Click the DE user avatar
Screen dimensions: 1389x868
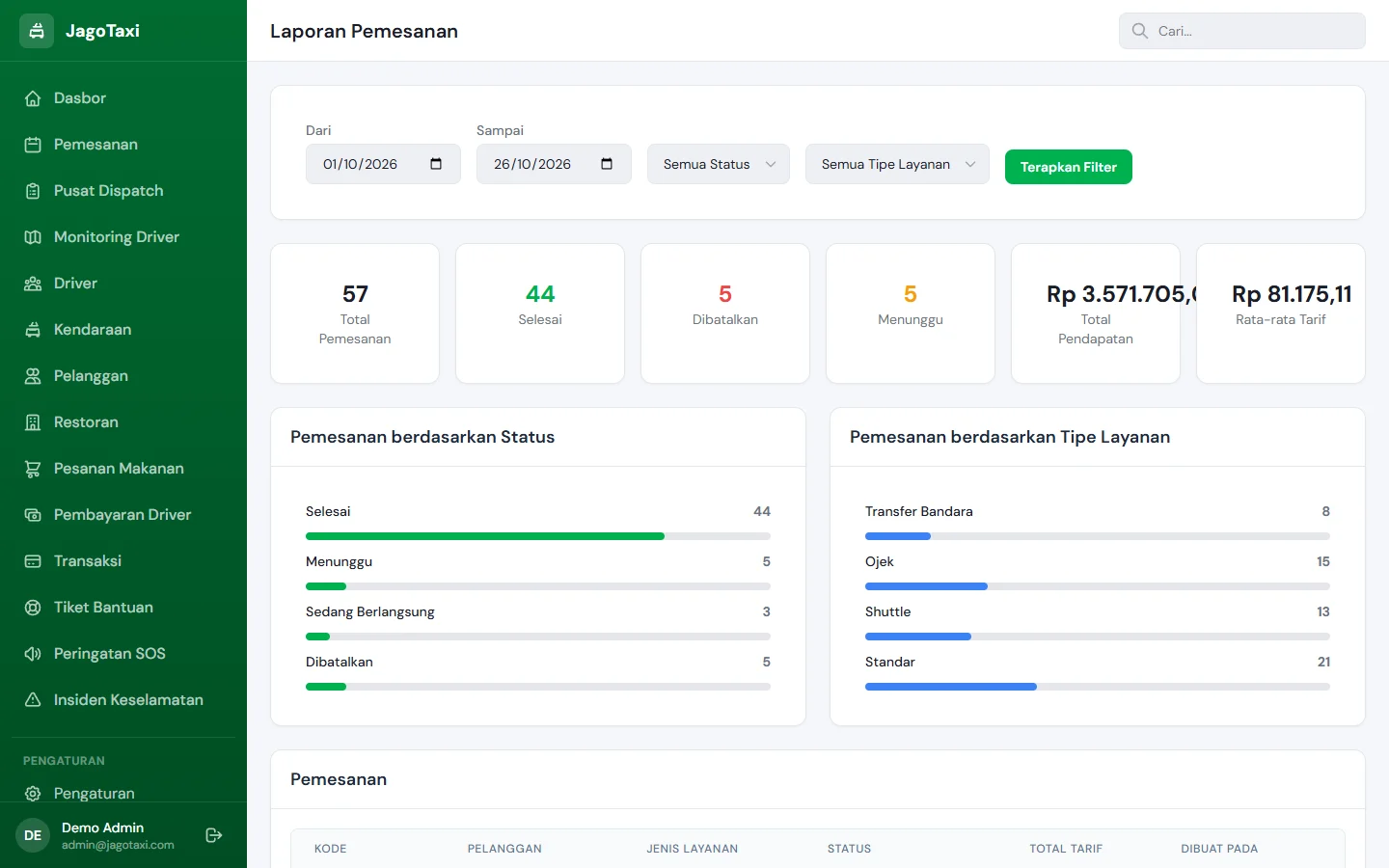33,835
